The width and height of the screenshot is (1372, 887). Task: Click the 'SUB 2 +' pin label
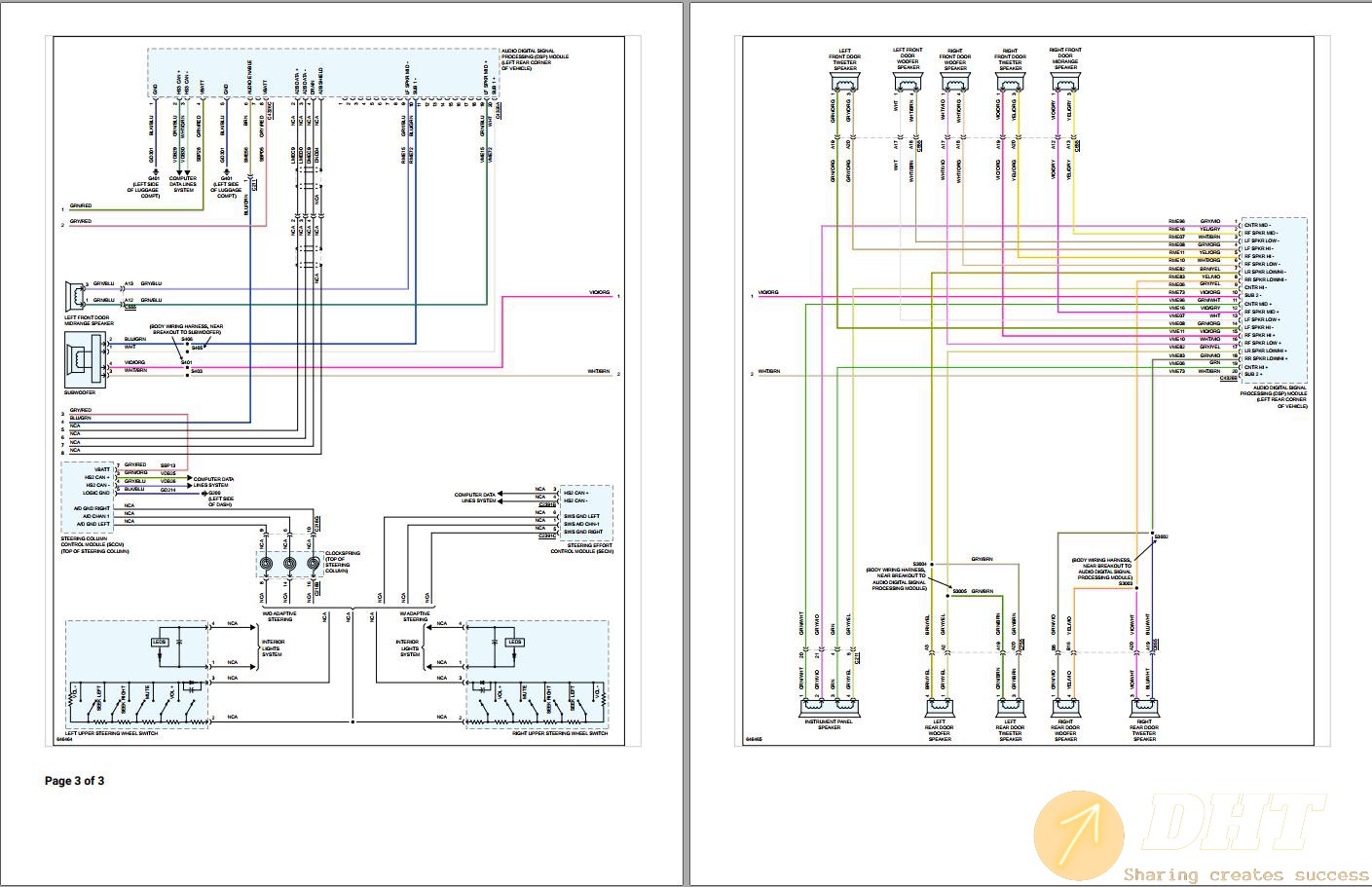(x=1252, y=373)
